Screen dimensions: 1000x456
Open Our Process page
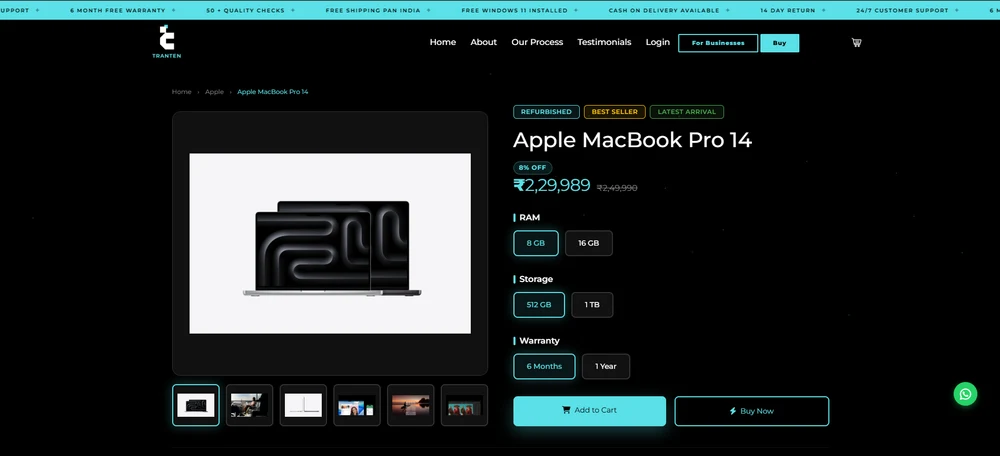537,42
